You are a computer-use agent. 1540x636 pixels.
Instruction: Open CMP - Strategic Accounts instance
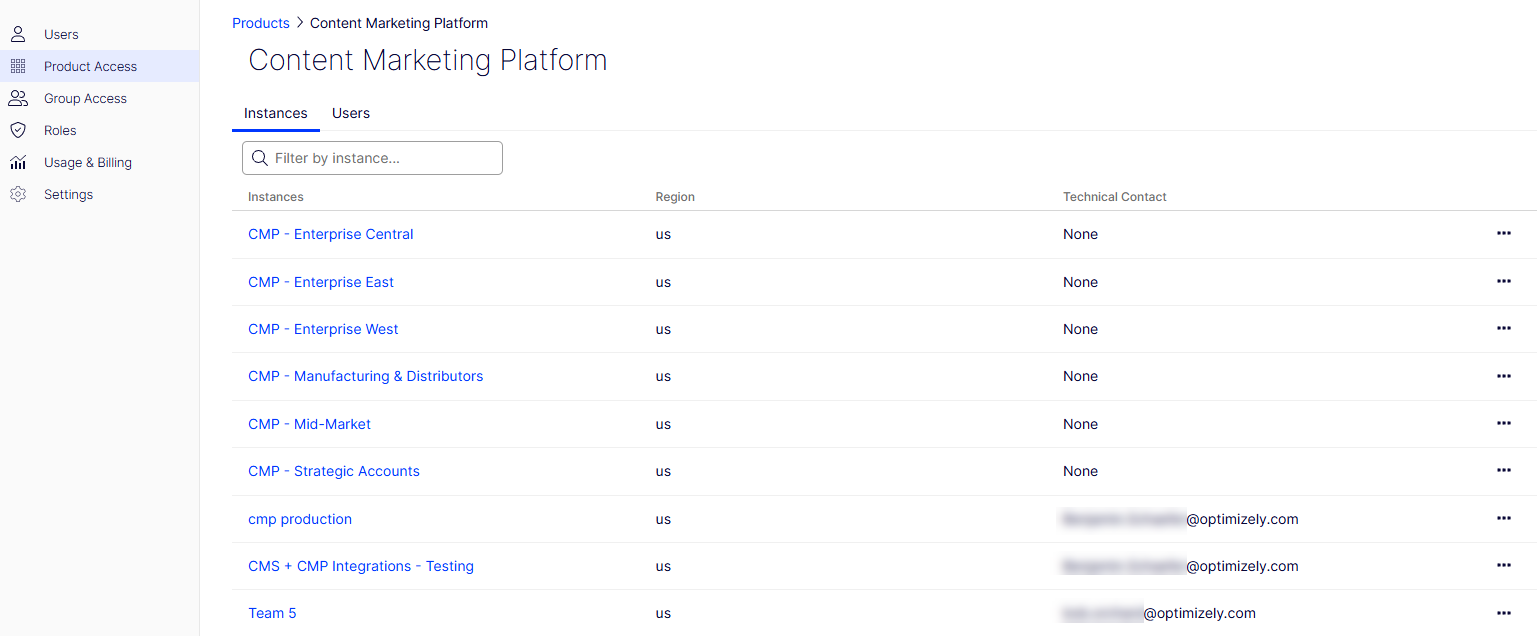click(334, 471)
